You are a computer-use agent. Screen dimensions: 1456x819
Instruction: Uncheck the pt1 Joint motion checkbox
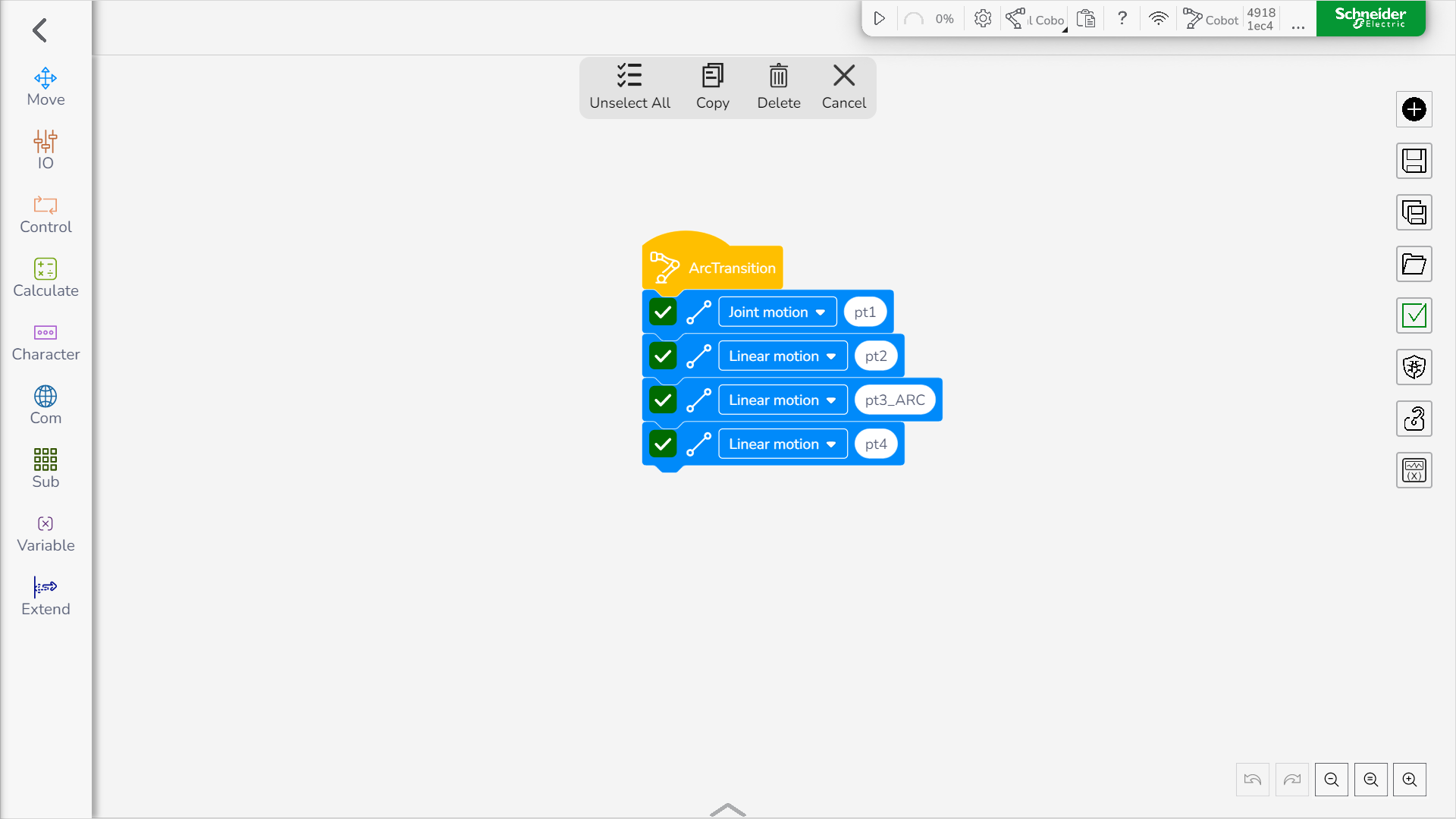pos(663,312)
